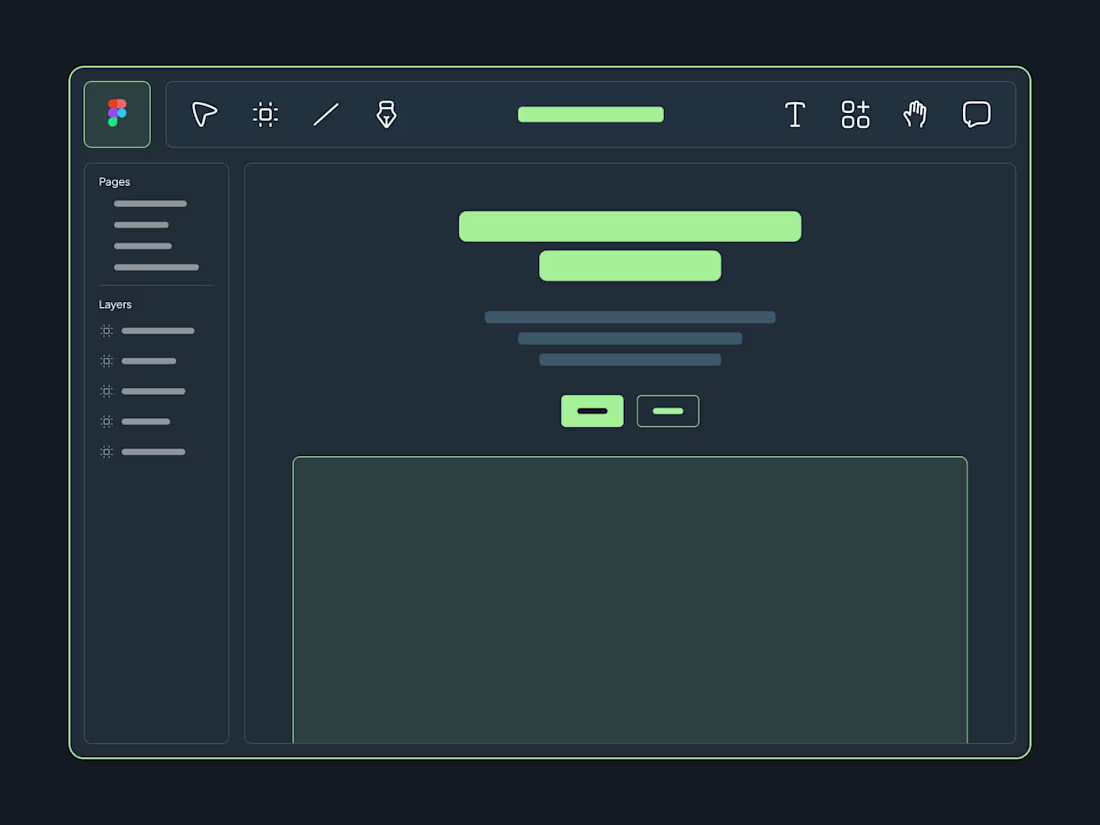
Task: Open the Resources components tool
Action: click(x=855, y=114)
